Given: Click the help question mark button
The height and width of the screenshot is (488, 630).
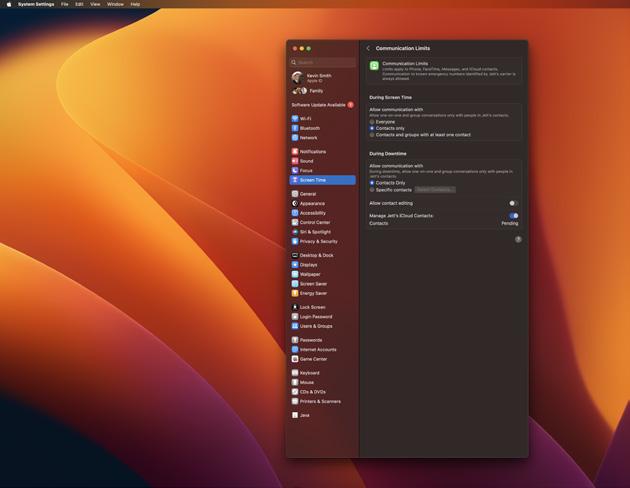Looking at the screenshot, I should (x=518, y=239).
